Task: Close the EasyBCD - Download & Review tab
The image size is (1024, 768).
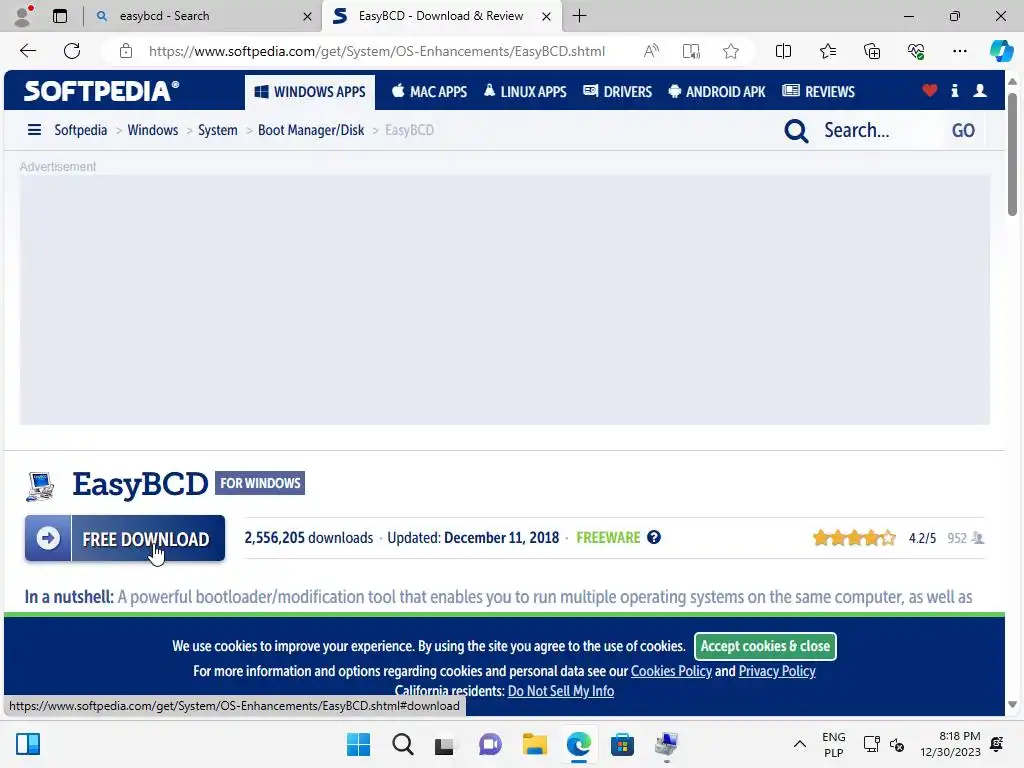Action: coord(547,16)
